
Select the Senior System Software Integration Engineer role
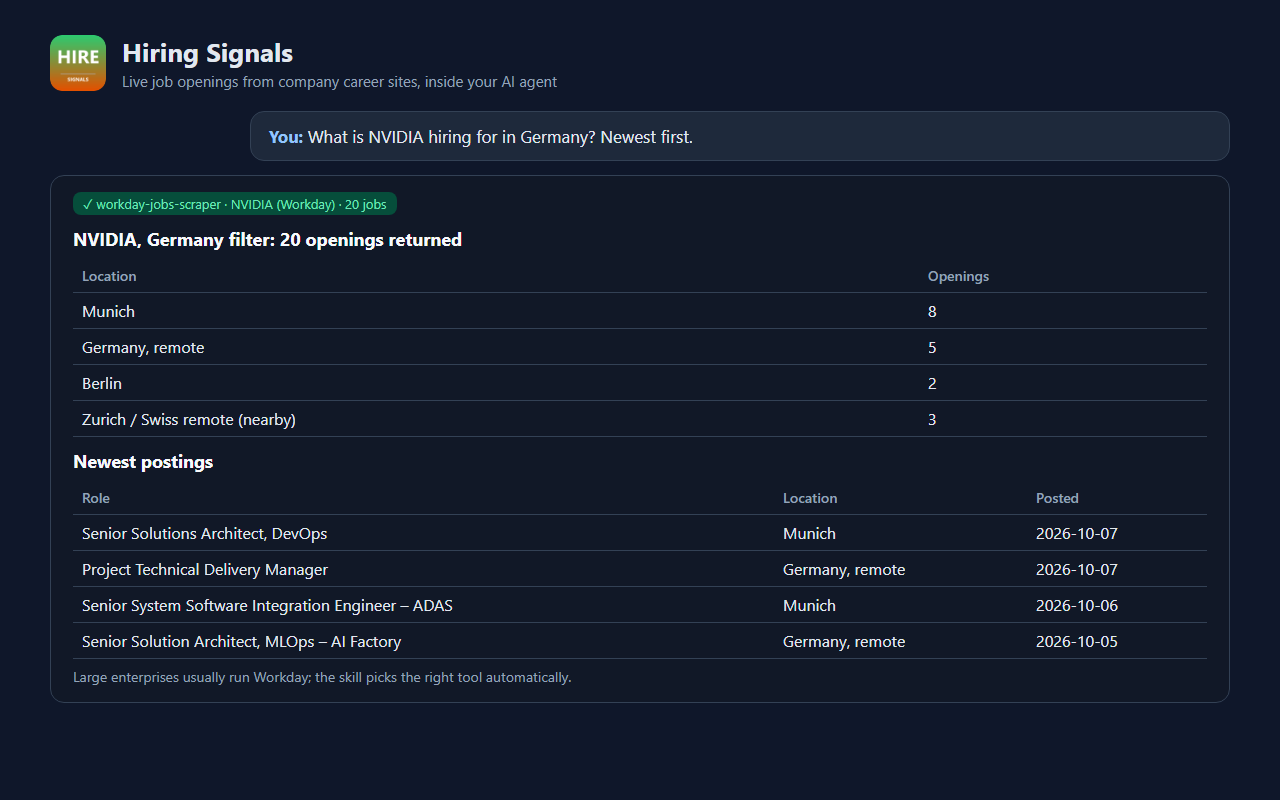click(267, 606)
